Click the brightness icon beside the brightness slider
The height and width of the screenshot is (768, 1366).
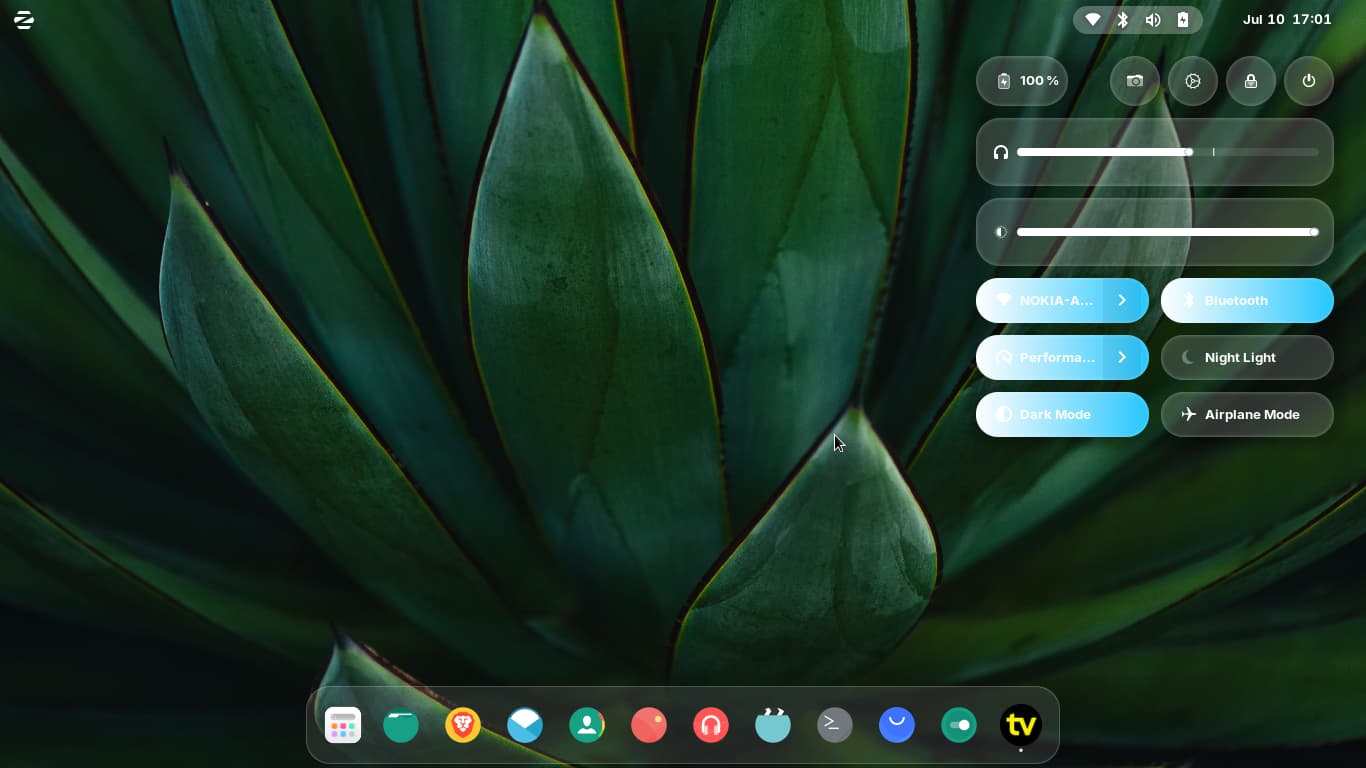click(x=1001, y=232)
